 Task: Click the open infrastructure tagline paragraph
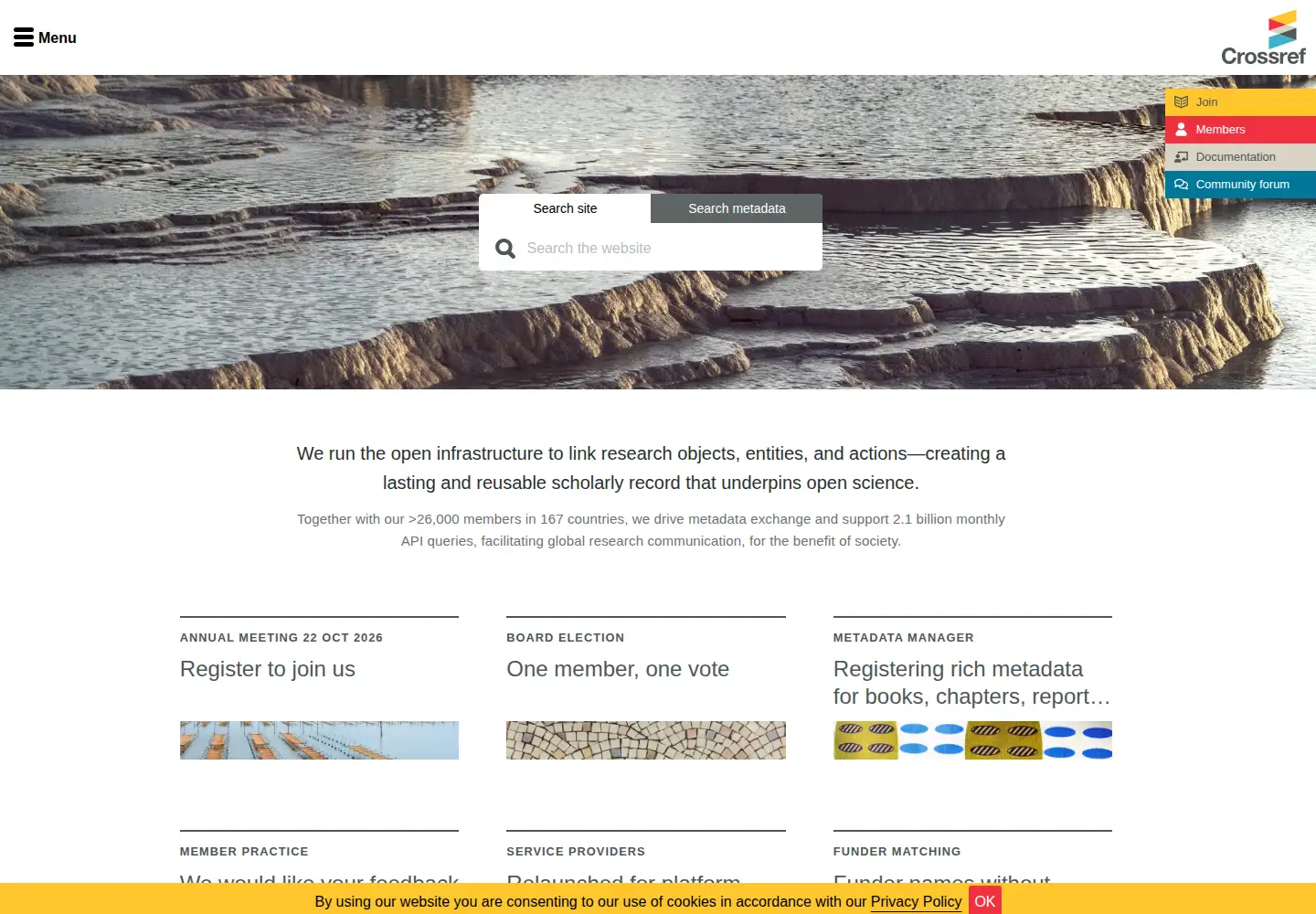point(651,468)
